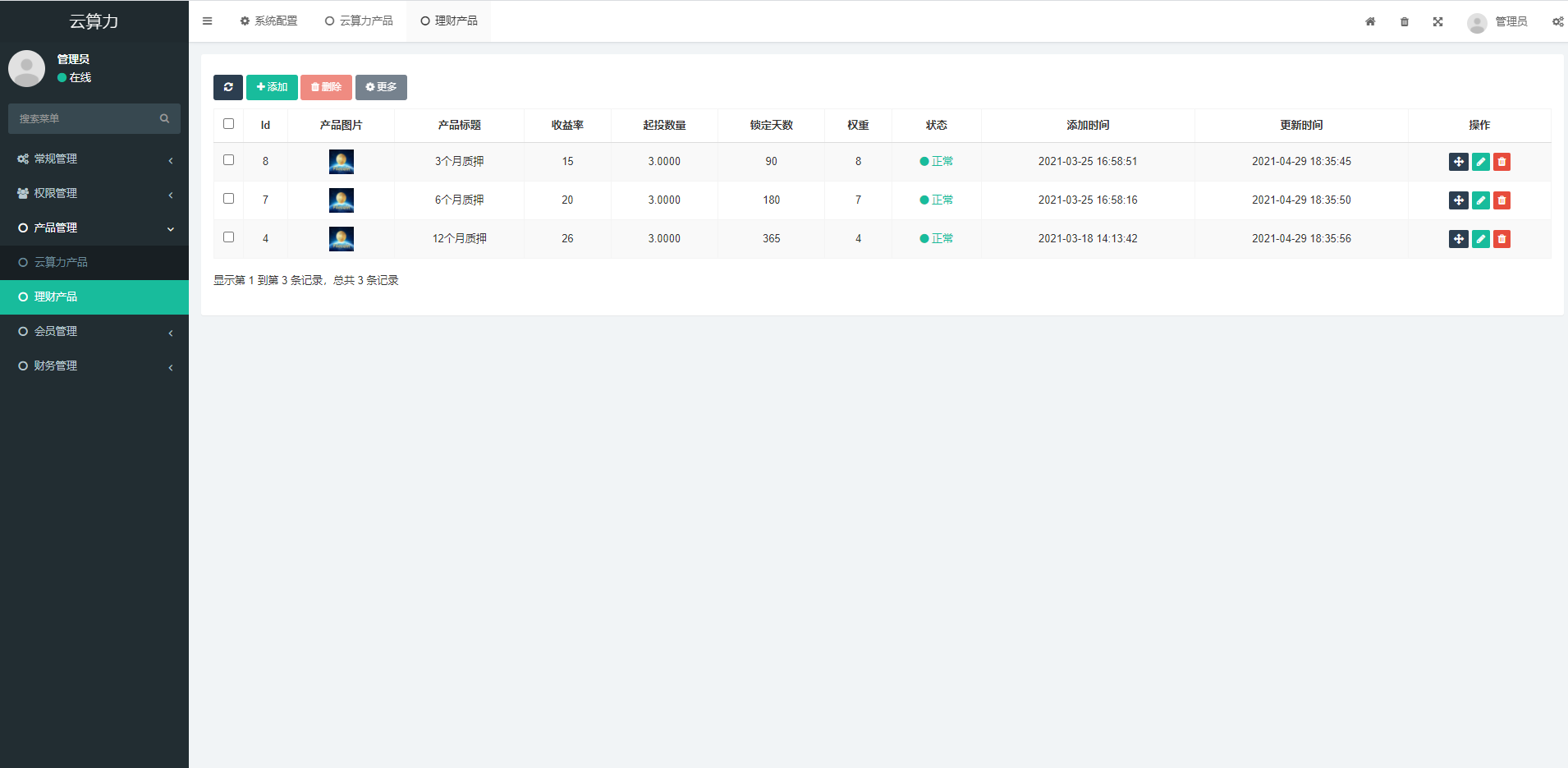Click the 添加 button to add a product
The image size is (1568, 768).
click(272, 87)
